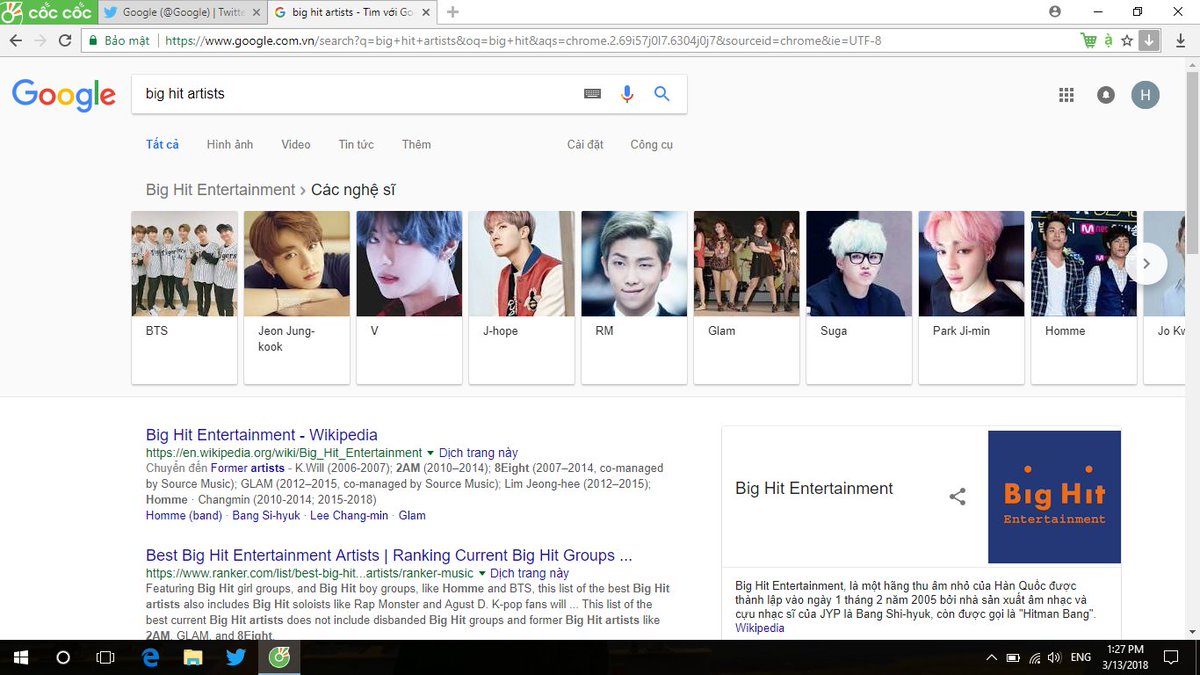Click the Former artists jump link
Screen dimensions: 1200x675
point(248,468)
